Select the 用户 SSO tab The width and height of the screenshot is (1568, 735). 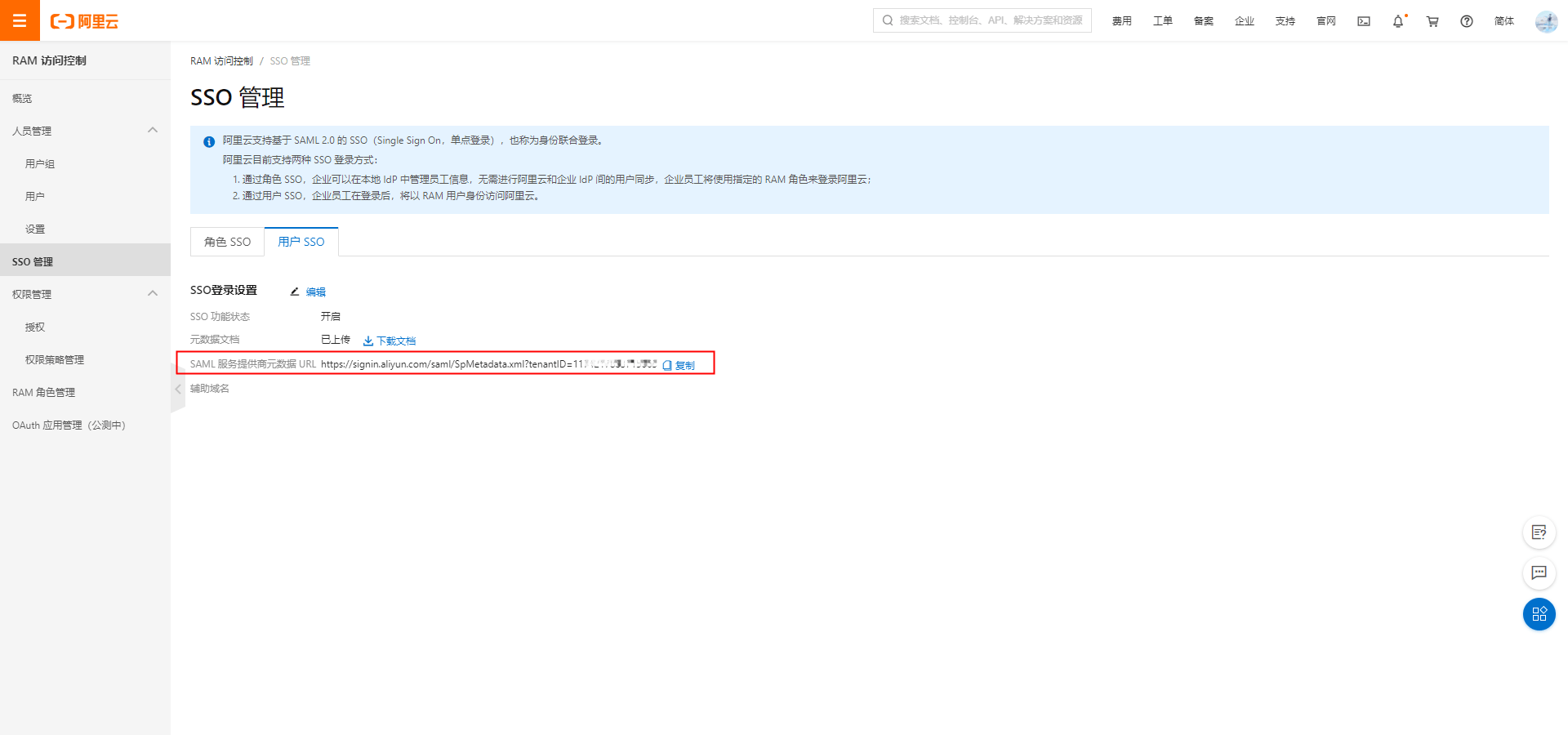tap(301, 242)
